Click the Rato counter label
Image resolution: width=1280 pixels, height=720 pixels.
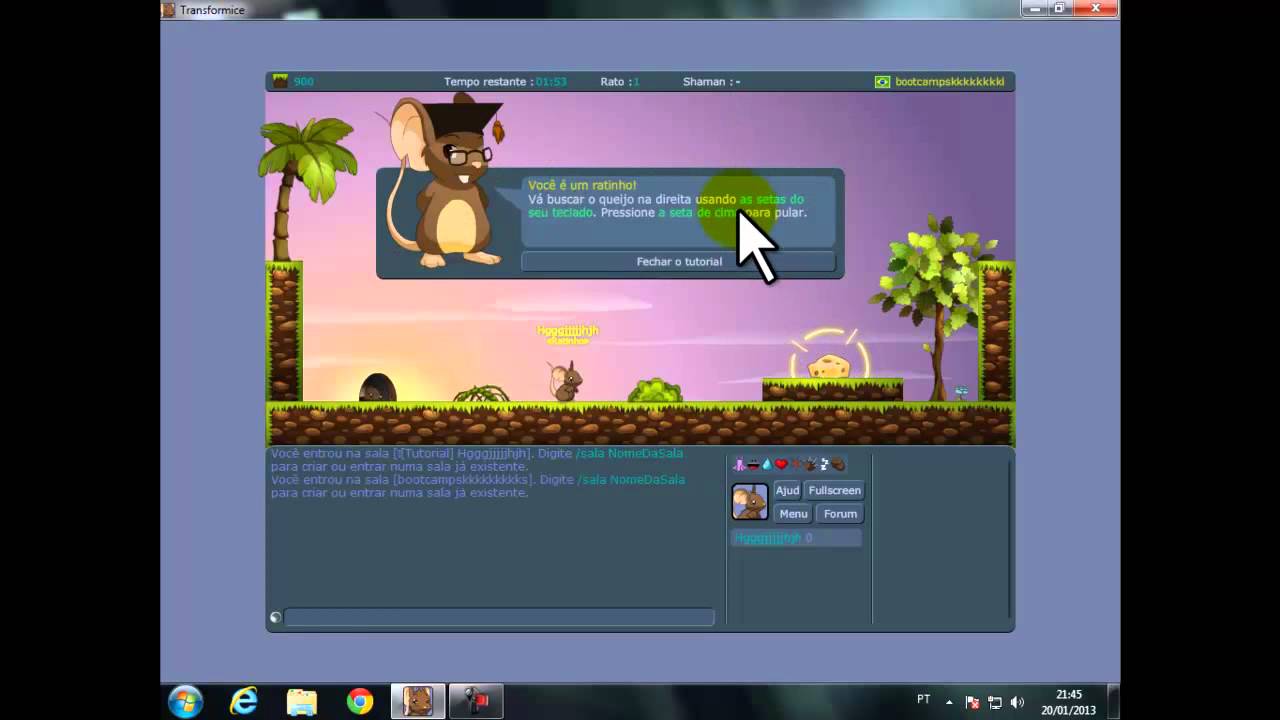(x=619, y=82)
